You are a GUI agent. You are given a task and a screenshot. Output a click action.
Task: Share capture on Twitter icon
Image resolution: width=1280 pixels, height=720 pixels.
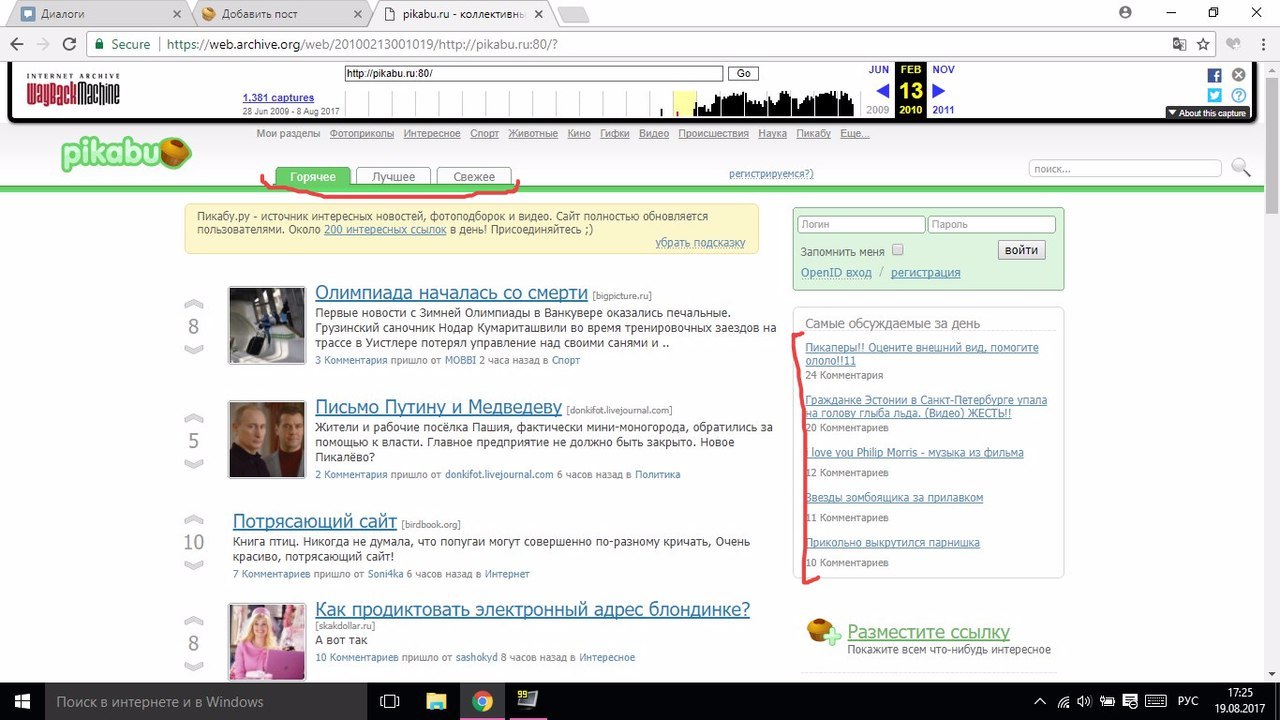click(1214, 96)
